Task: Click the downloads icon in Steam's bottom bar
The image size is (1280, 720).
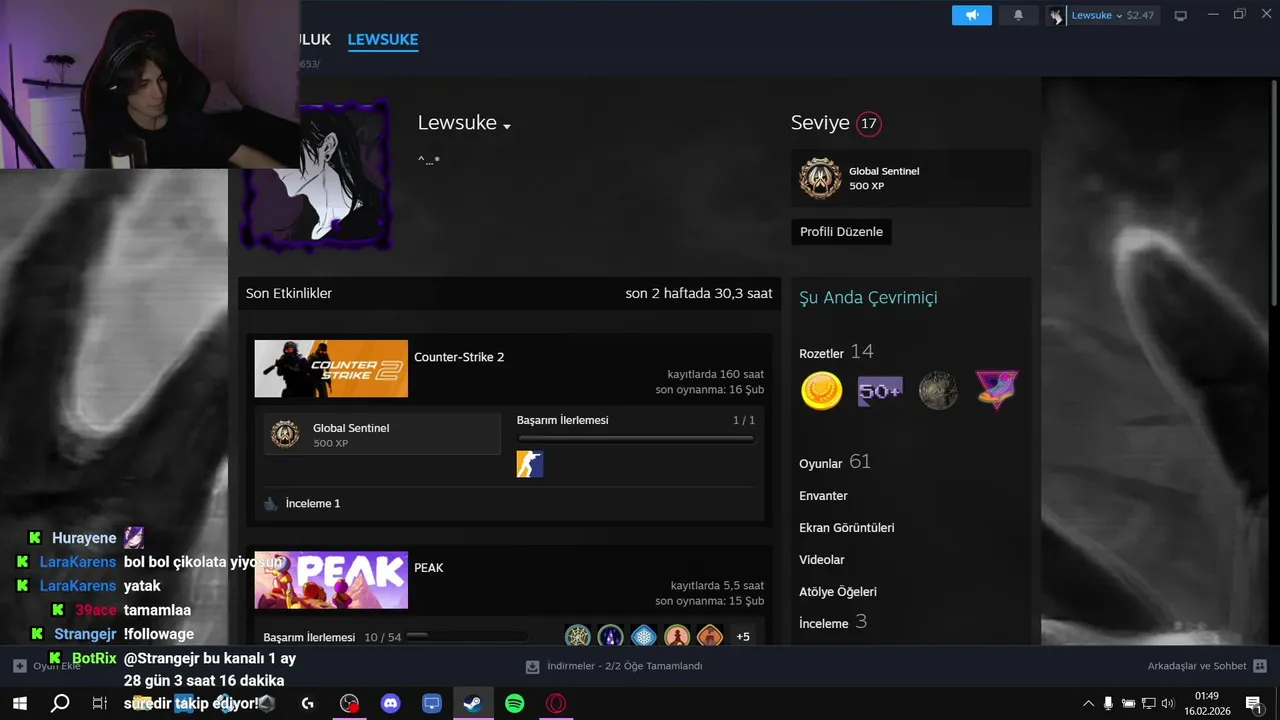Action: [533, 666]
